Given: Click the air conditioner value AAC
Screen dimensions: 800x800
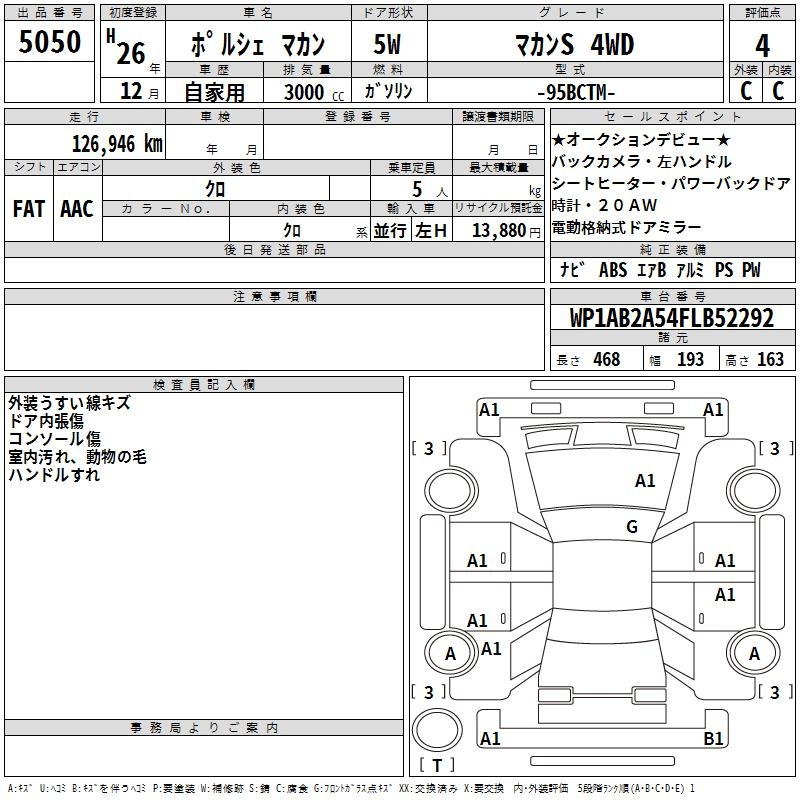Looking at the screenshot, I should tap(77, 209).
